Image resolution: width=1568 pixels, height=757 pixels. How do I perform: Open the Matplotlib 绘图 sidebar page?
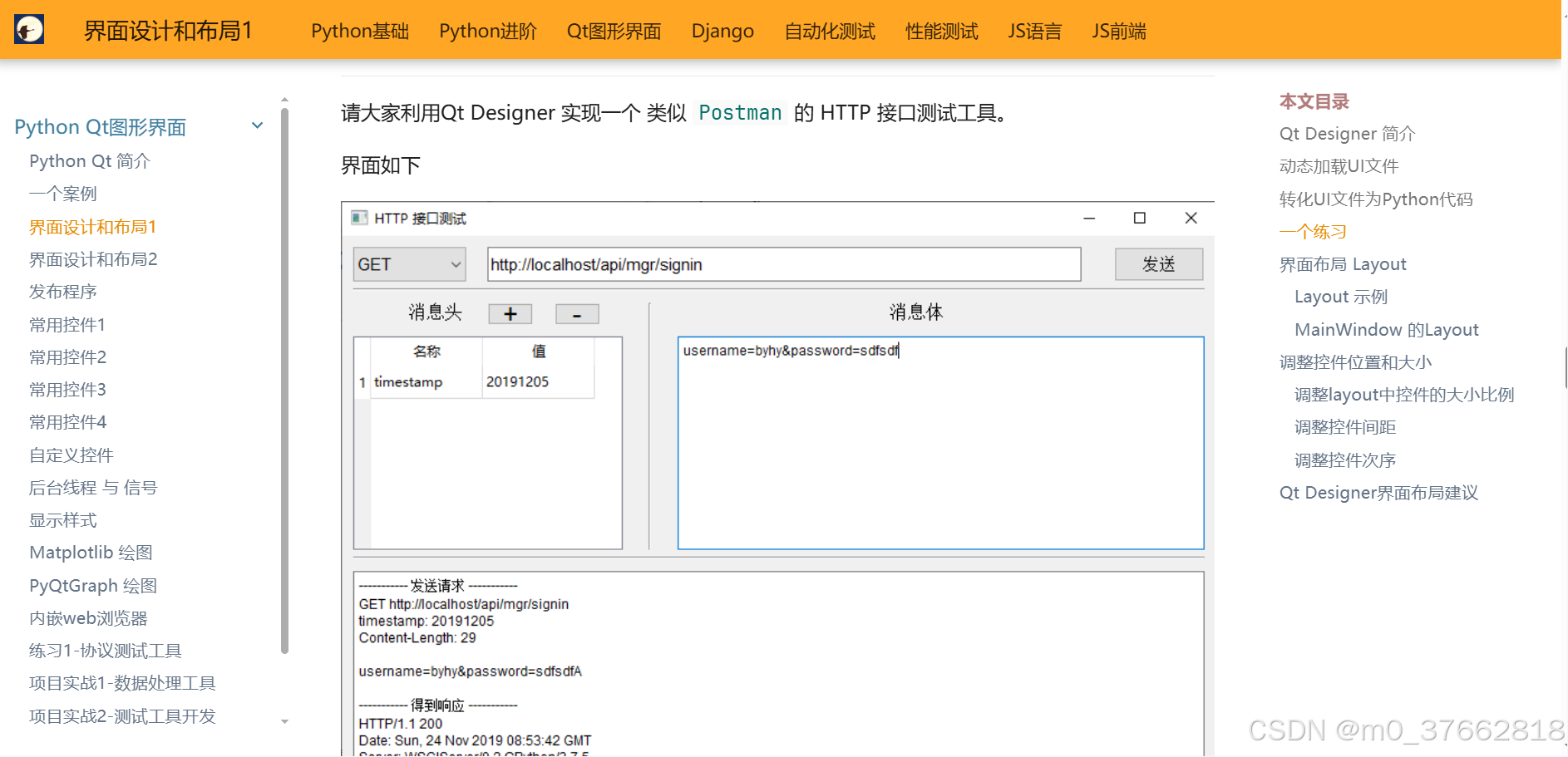(x=91, y=553)
